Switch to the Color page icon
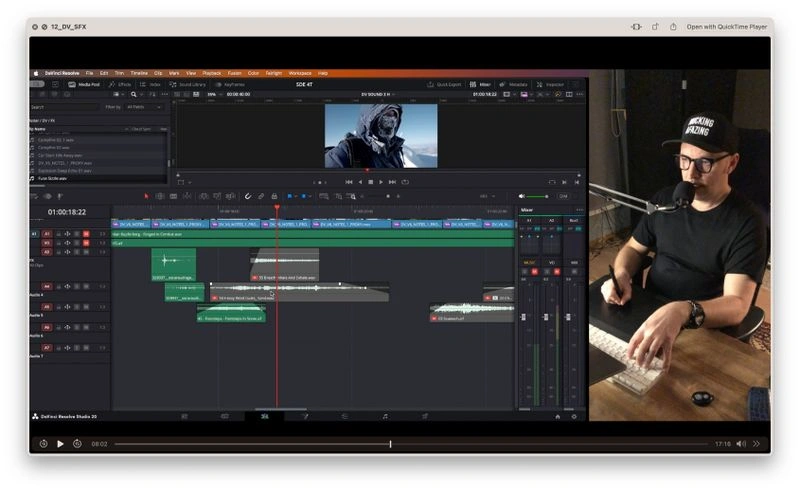 click(345, 416)
